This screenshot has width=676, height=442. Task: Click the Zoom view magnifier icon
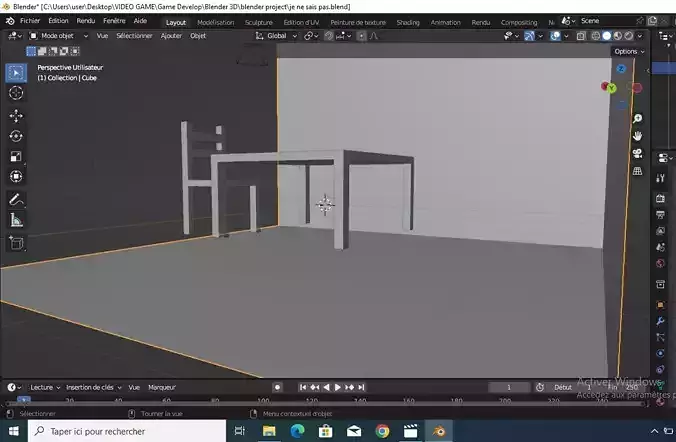pyautogui.click(x=637, y=118)
